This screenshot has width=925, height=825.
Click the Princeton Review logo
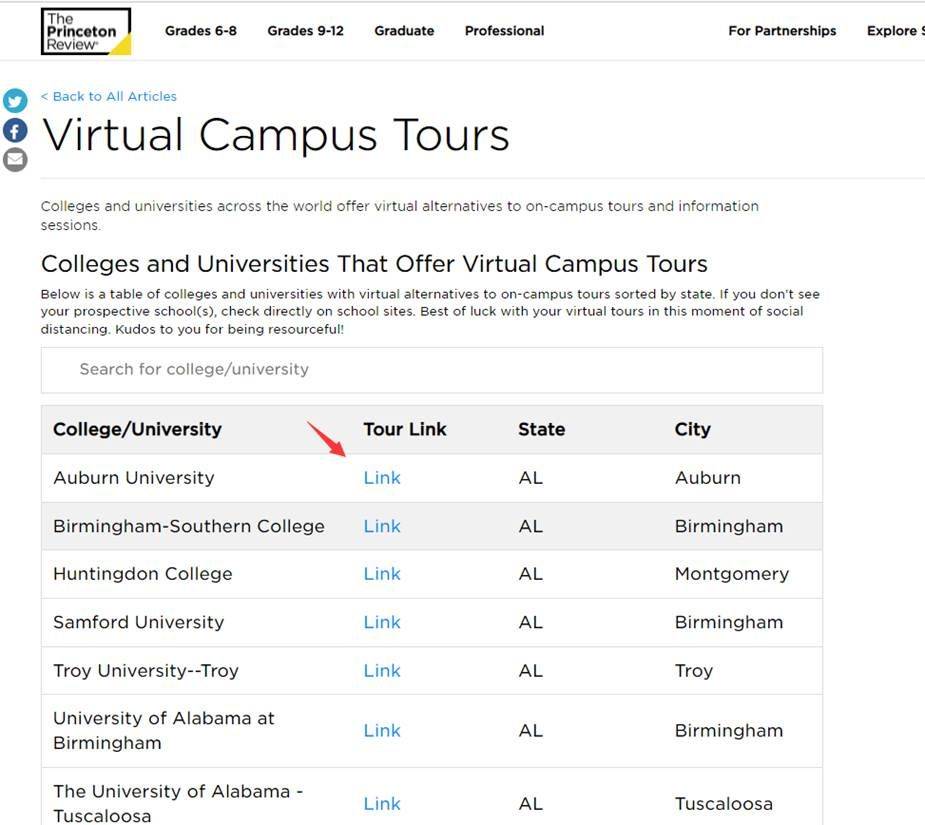85,31
